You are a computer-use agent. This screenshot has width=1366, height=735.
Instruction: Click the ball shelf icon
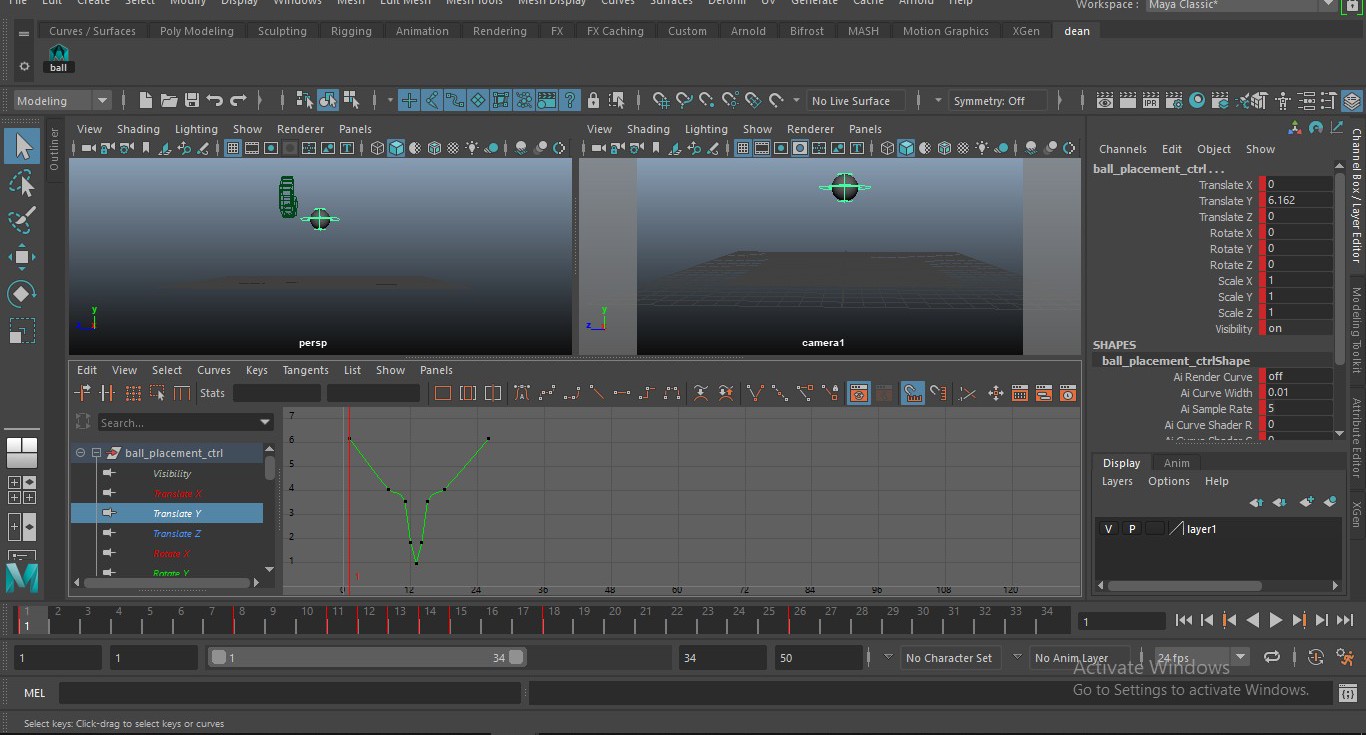point(59,58)
